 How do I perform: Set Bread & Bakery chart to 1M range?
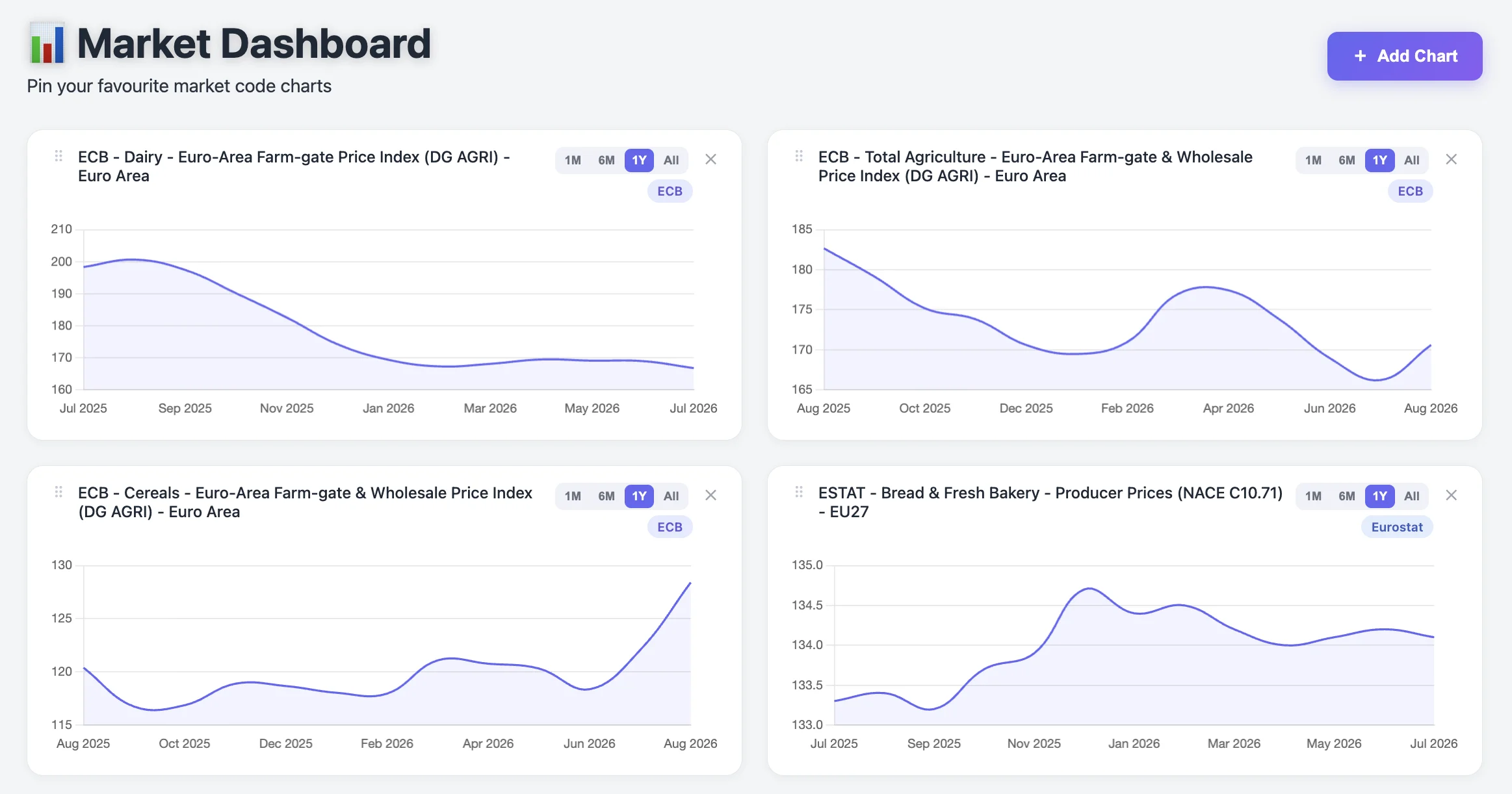1313,496
